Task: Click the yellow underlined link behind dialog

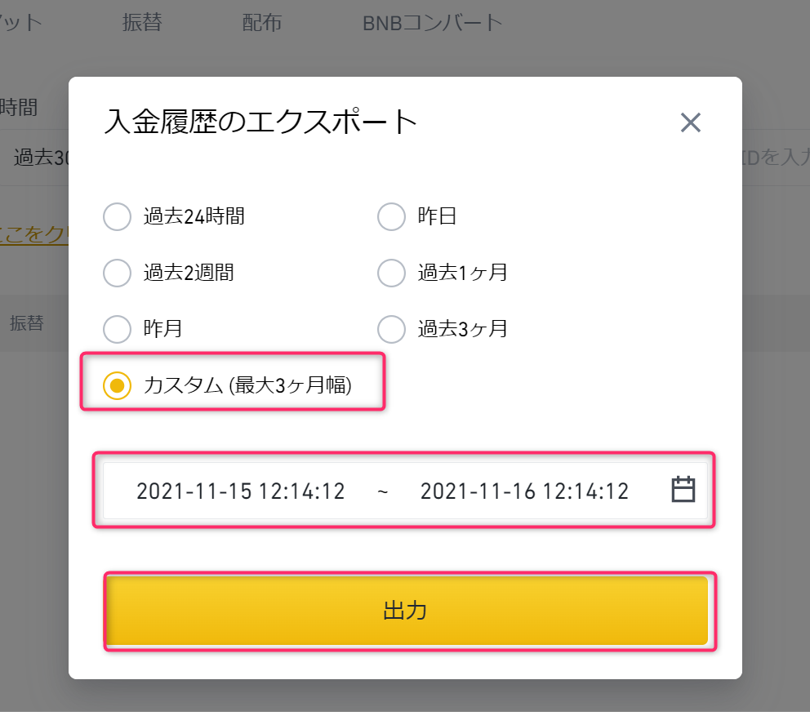Action: [33, 234]
